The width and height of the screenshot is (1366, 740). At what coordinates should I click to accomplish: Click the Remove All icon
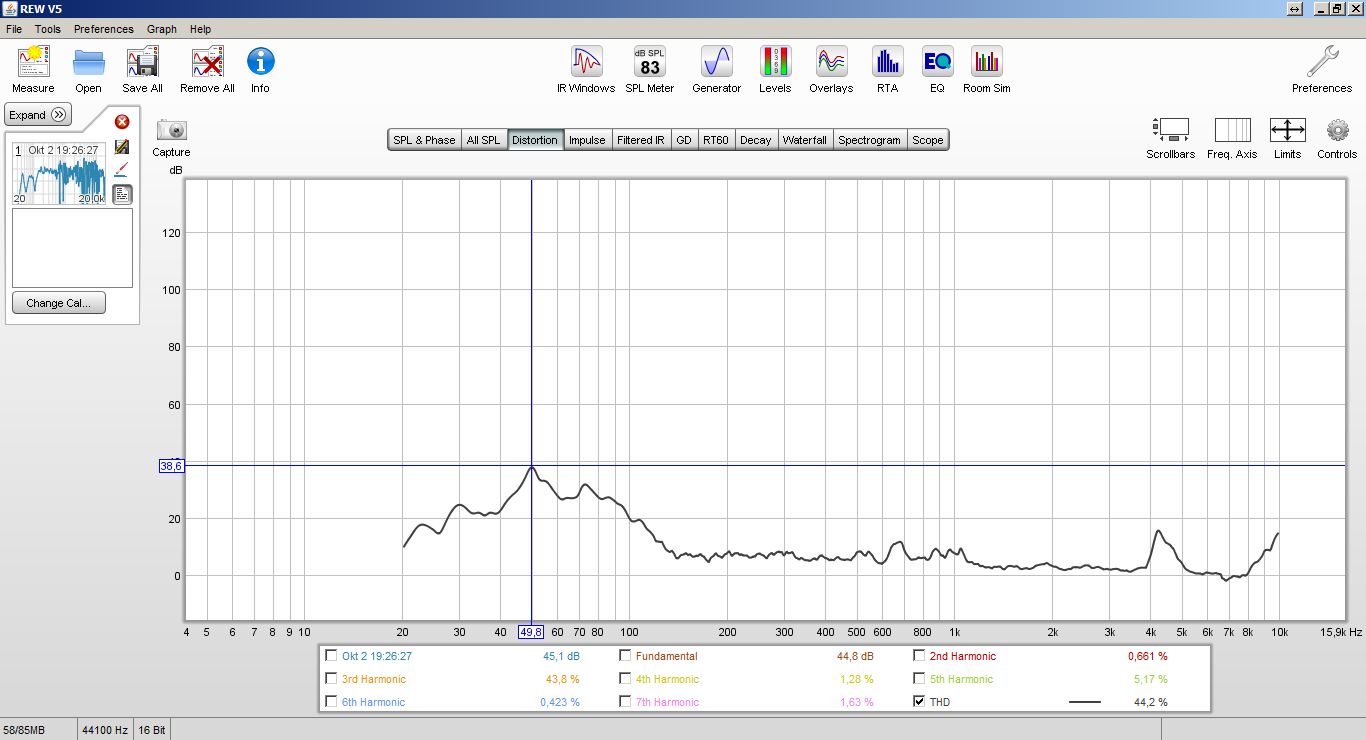pos(207,62)
